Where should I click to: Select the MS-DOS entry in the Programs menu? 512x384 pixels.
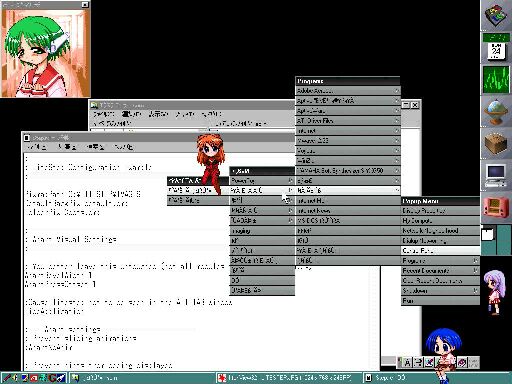348,220
